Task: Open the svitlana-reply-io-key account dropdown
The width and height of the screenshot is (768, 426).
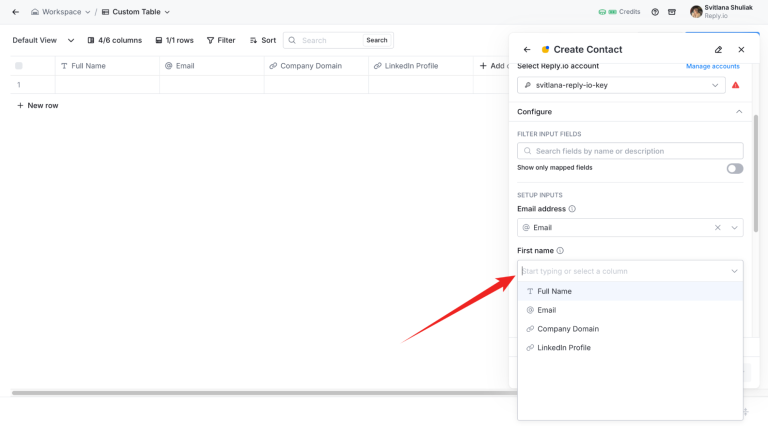Action: 621,85
